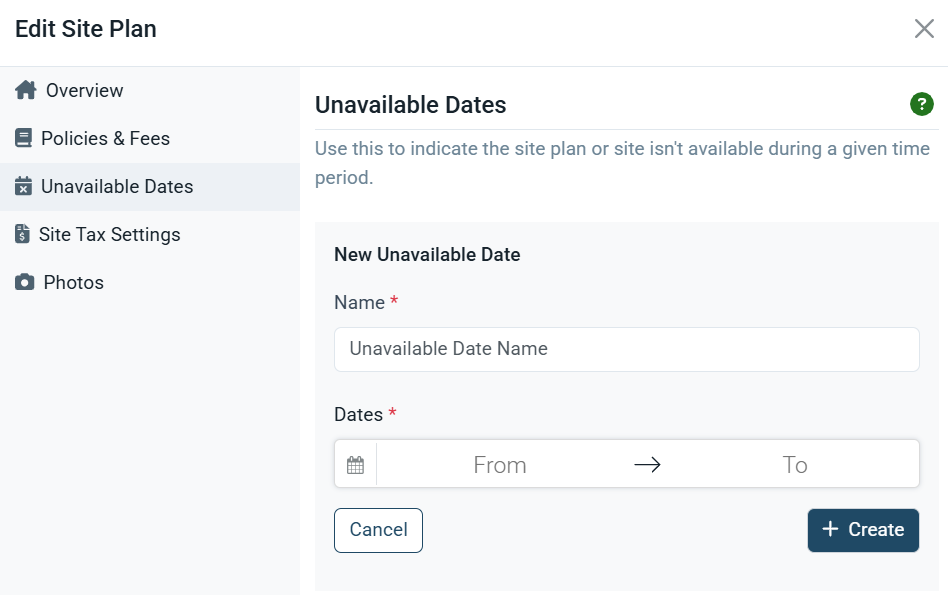Image resolution: width=948 pixels, height=595 pixels.
Task: Close the Edit Site Plan dialog
Action: tap(924, 28)
